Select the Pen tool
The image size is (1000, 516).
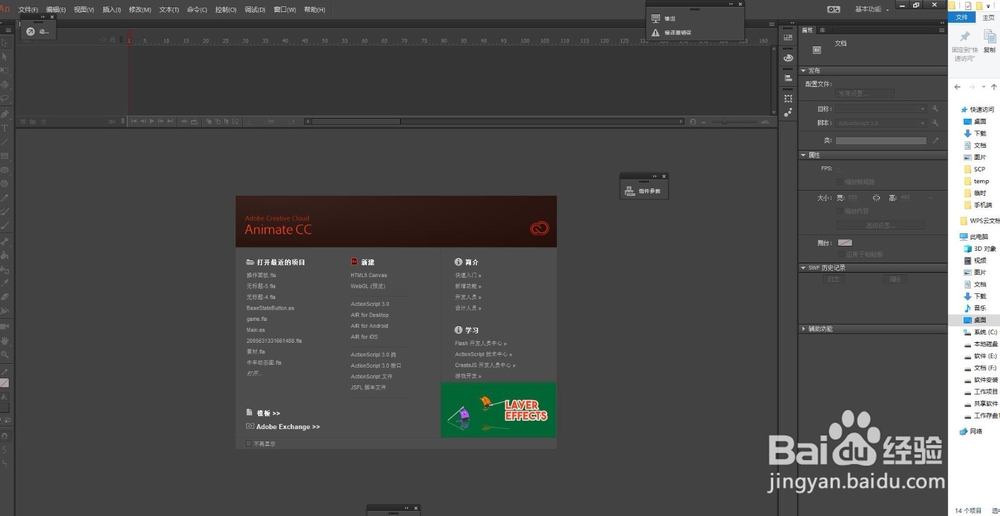(x=4, y=114)
